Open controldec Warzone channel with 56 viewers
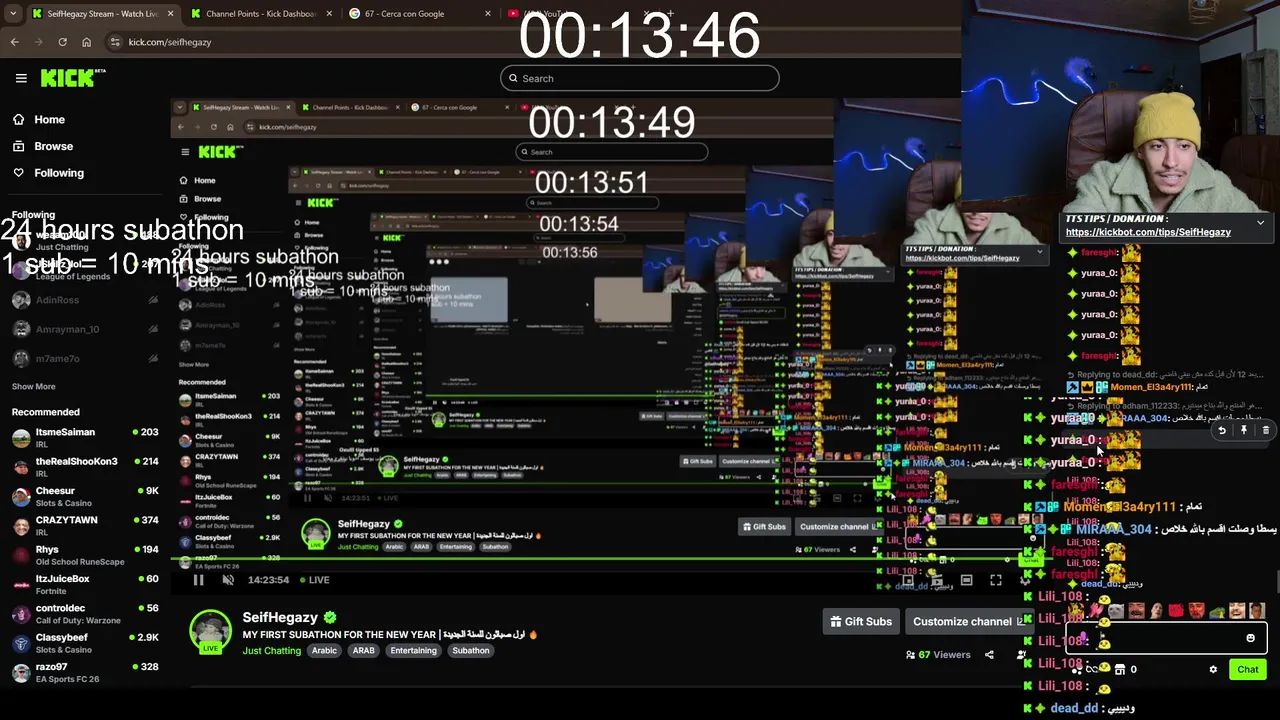 click(85, 614)
